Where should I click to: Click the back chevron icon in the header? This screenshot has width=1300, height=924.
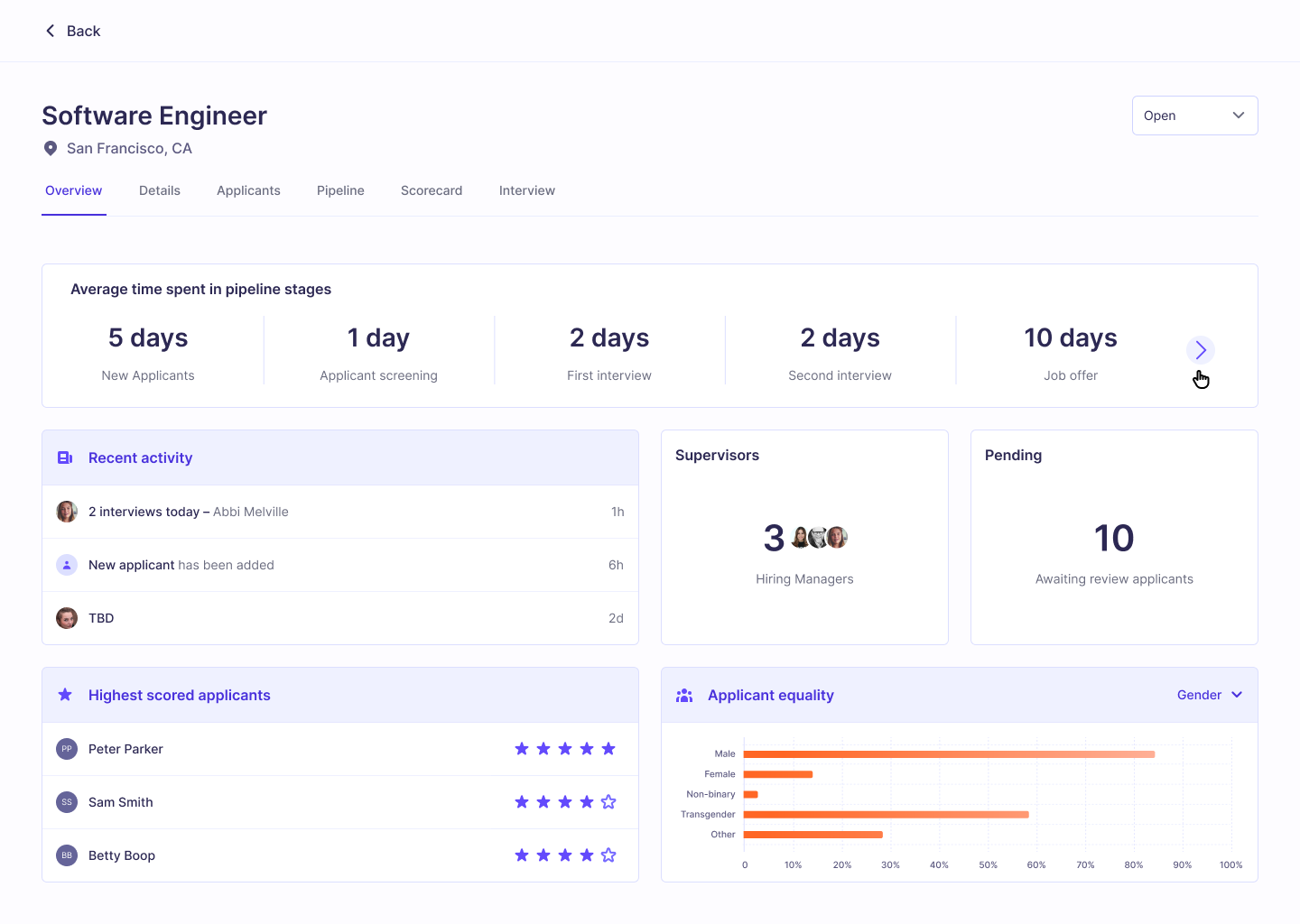[51, 30]
